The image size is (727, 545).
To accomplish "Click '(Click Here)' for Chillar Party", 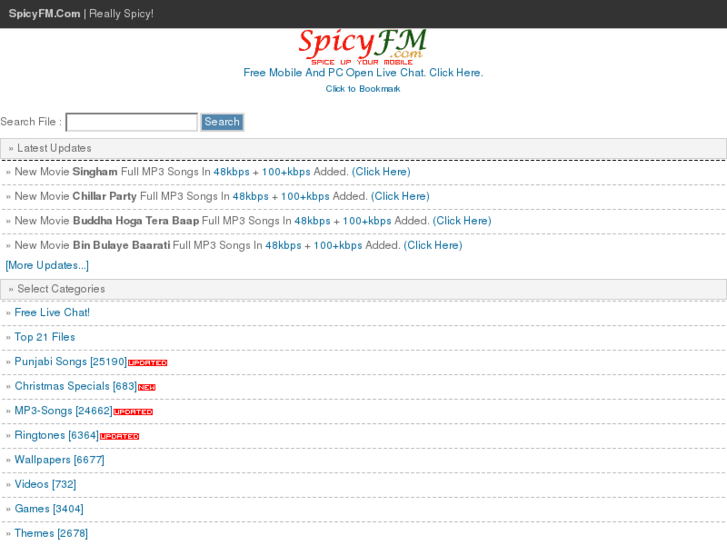I will point(400,197).
